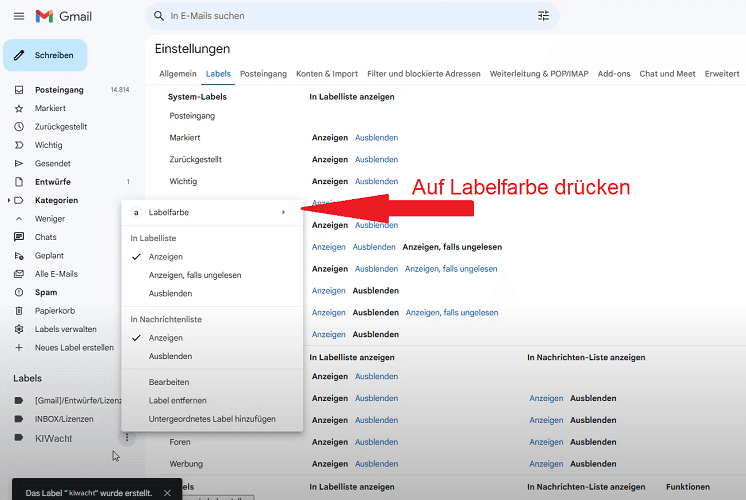Open Weiterleitung & POP/IMAP tab

(x=539, y=74)
